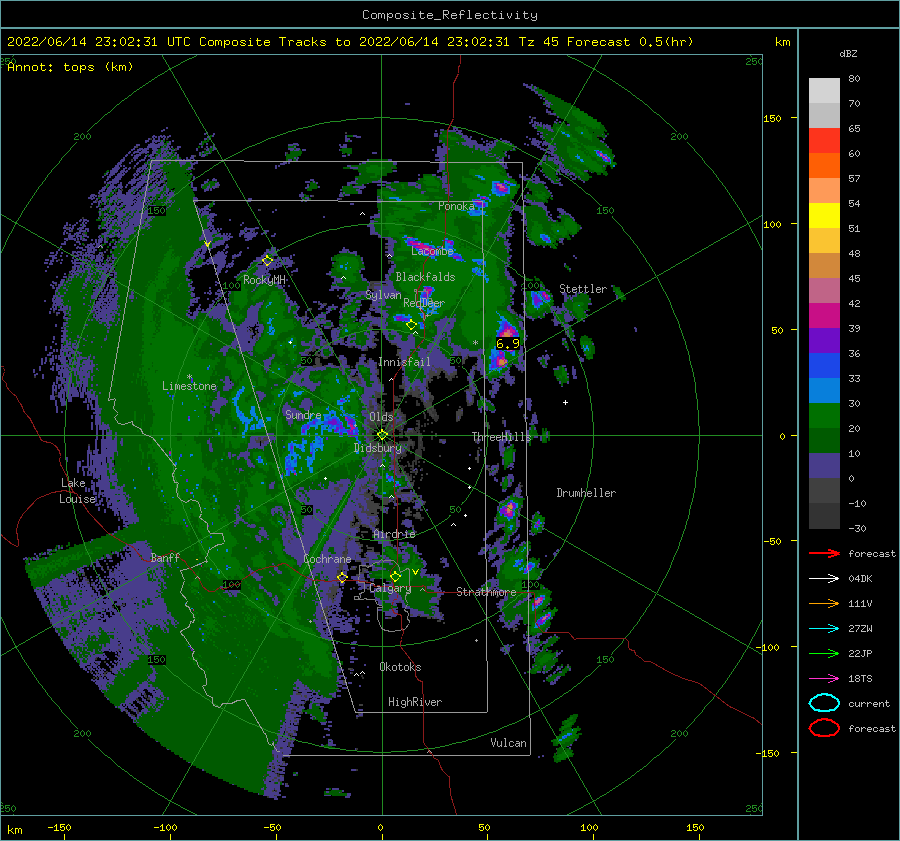Click the Cochrane city label
Screen dimensions: 900x841
[x=327, y=559]
